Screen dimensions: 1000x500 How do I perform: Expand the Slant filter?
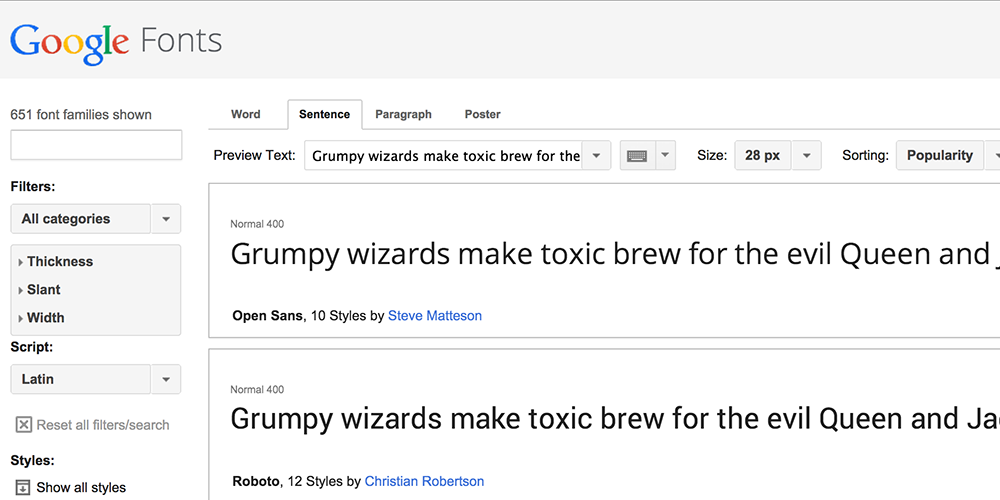click(40, 290)
